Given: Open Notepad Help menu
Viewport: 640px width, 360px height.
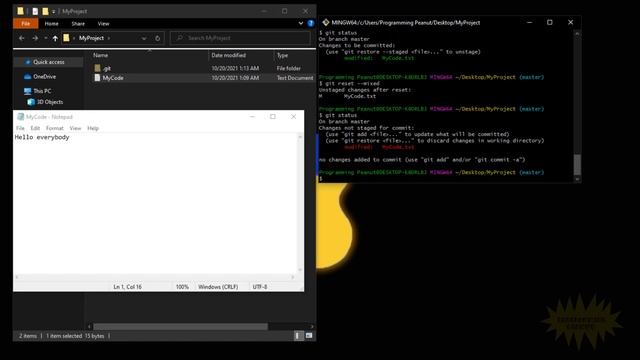Looking at the screenshot, I should point(93,128).
